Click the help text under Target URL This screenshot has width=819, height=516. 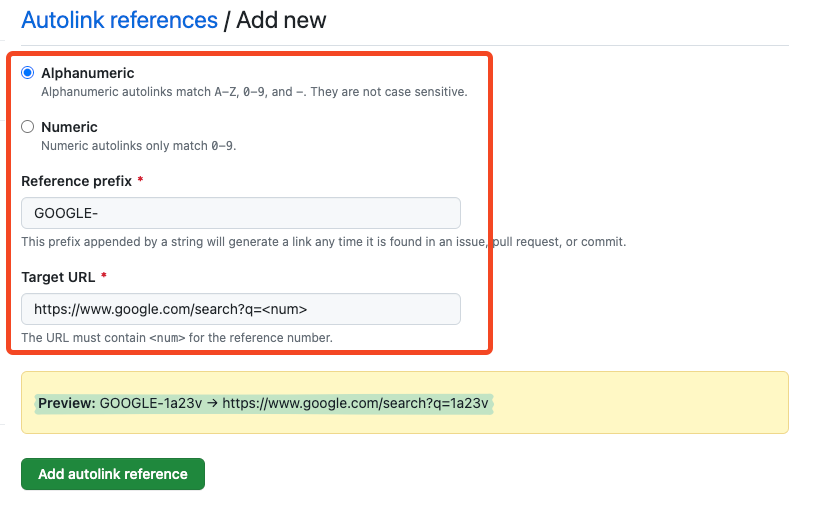177,338
